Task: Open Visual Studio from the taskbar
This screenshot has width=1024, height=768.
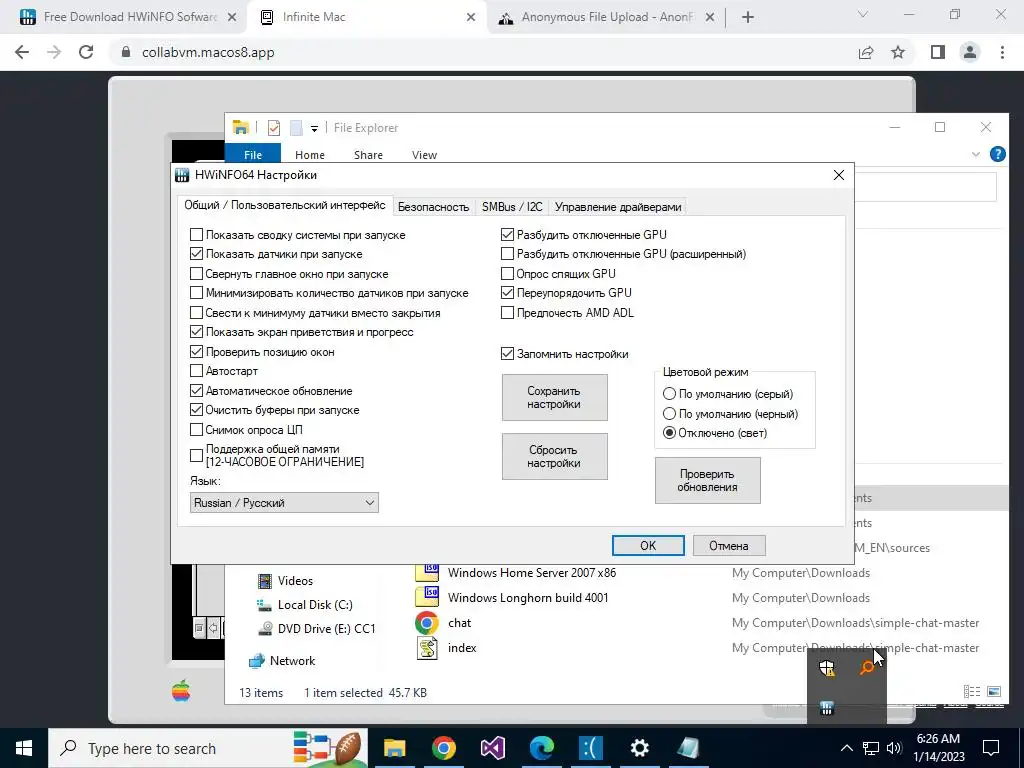Action: [x=492, y=748]
